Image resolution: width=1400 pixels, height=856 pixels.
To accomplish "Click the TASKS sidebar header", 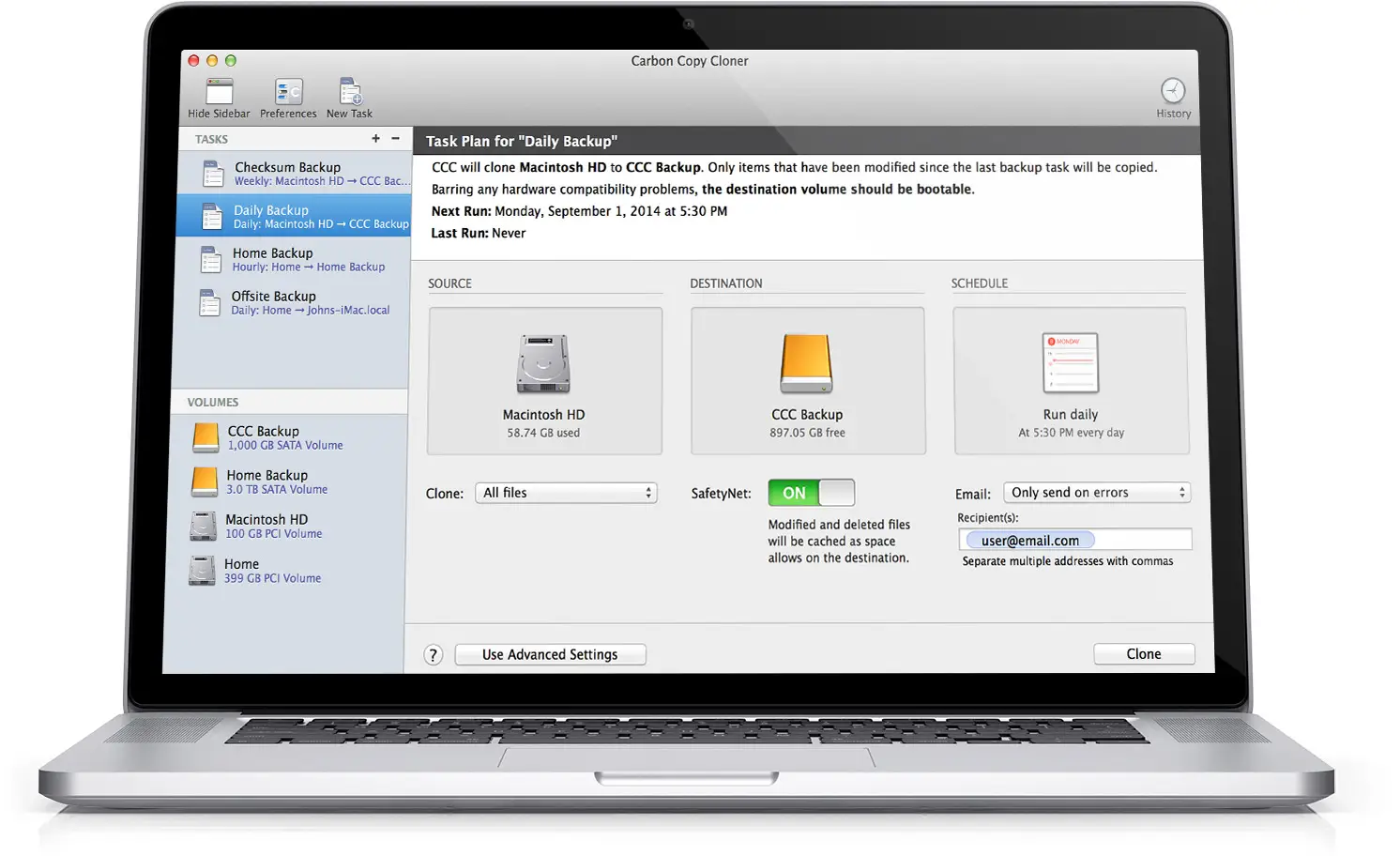I will [212, 139].
